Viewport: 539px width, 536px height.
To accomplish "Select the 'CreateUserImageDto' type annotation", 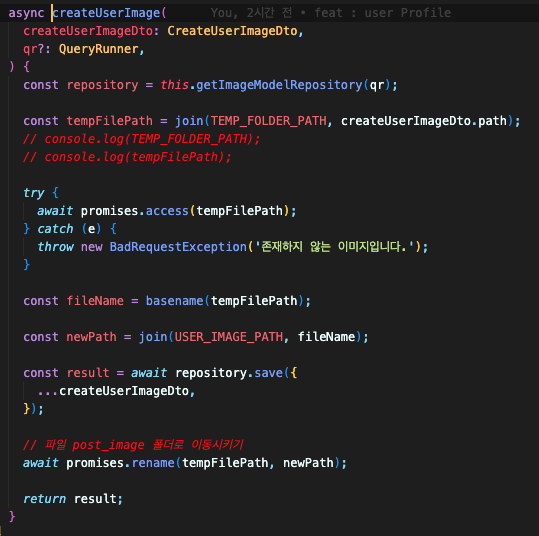I will tap(232, 31).
